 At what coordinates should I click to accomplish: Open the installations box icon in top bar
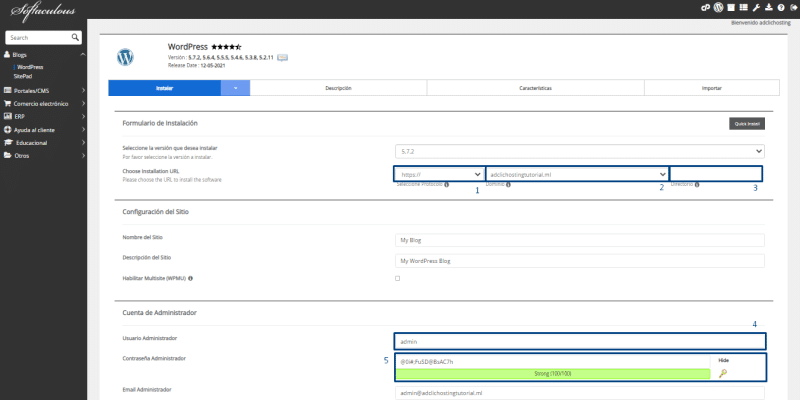(731, 8)
